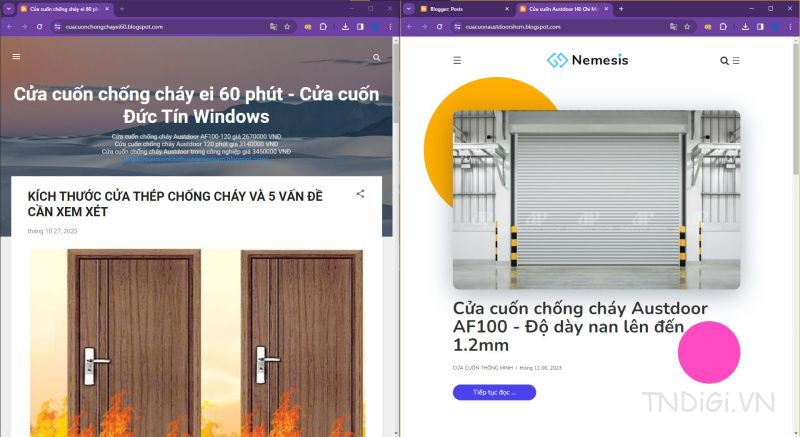Open the tab search dropdown in the right window

[409, 9]
